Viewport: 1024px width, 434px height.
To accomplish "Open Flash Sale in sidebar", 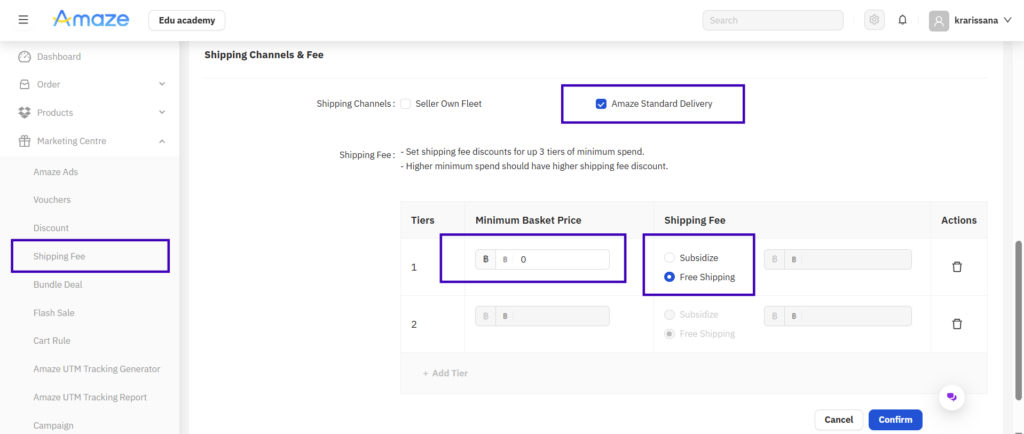I will 54,313.
